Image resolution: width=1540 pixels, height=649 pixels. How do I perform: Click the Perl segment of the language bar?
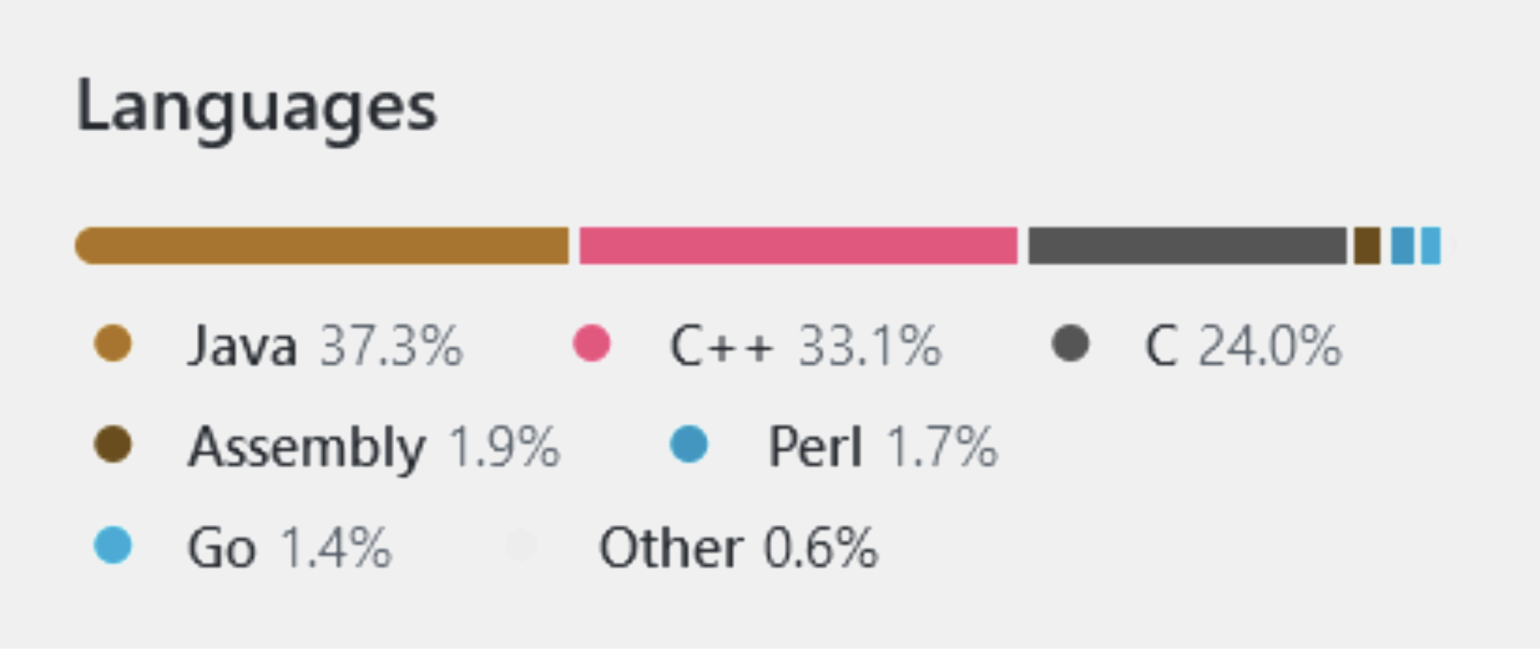(1402, 246)
